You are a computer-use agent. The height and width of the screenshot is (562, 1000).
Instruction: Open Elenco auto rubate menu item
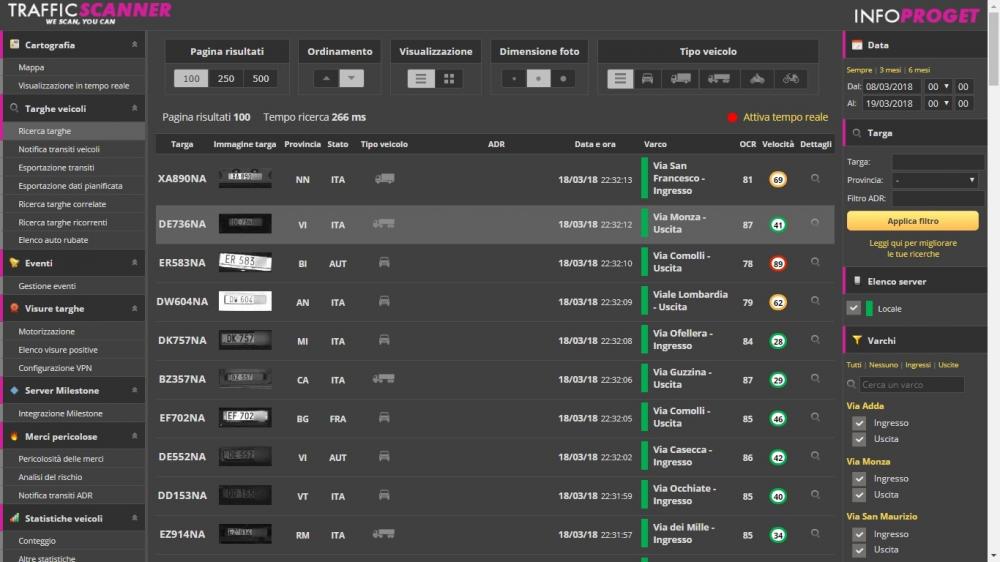tap(54, 240)
